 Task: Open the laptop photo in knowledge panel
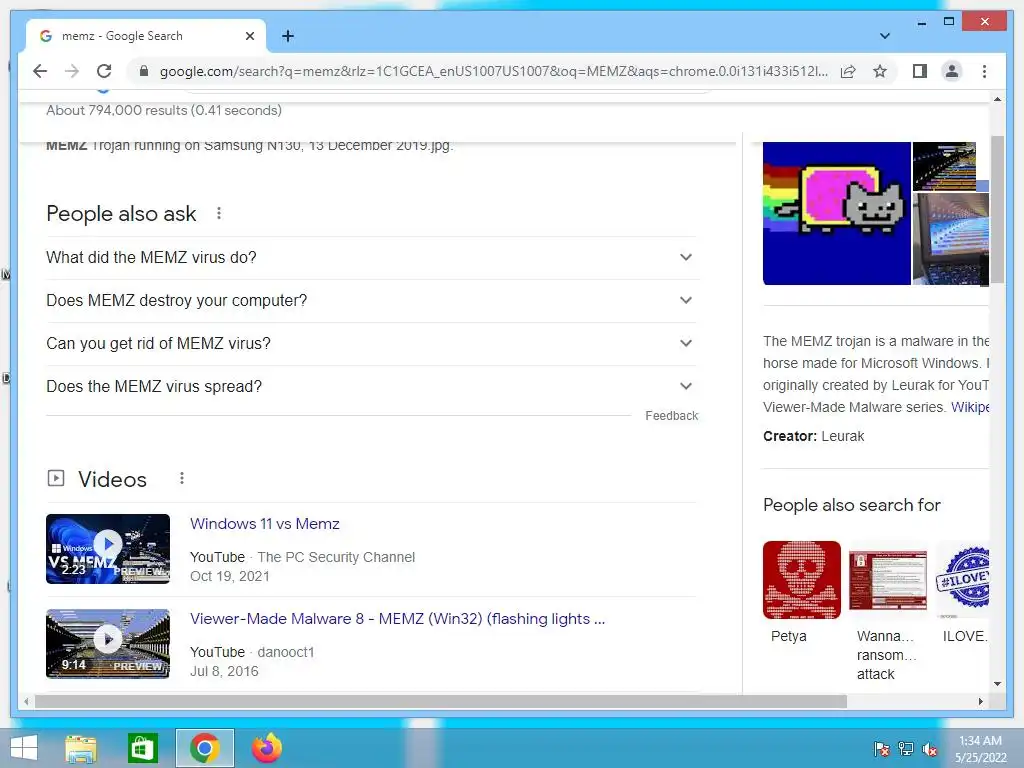point(950,239)
